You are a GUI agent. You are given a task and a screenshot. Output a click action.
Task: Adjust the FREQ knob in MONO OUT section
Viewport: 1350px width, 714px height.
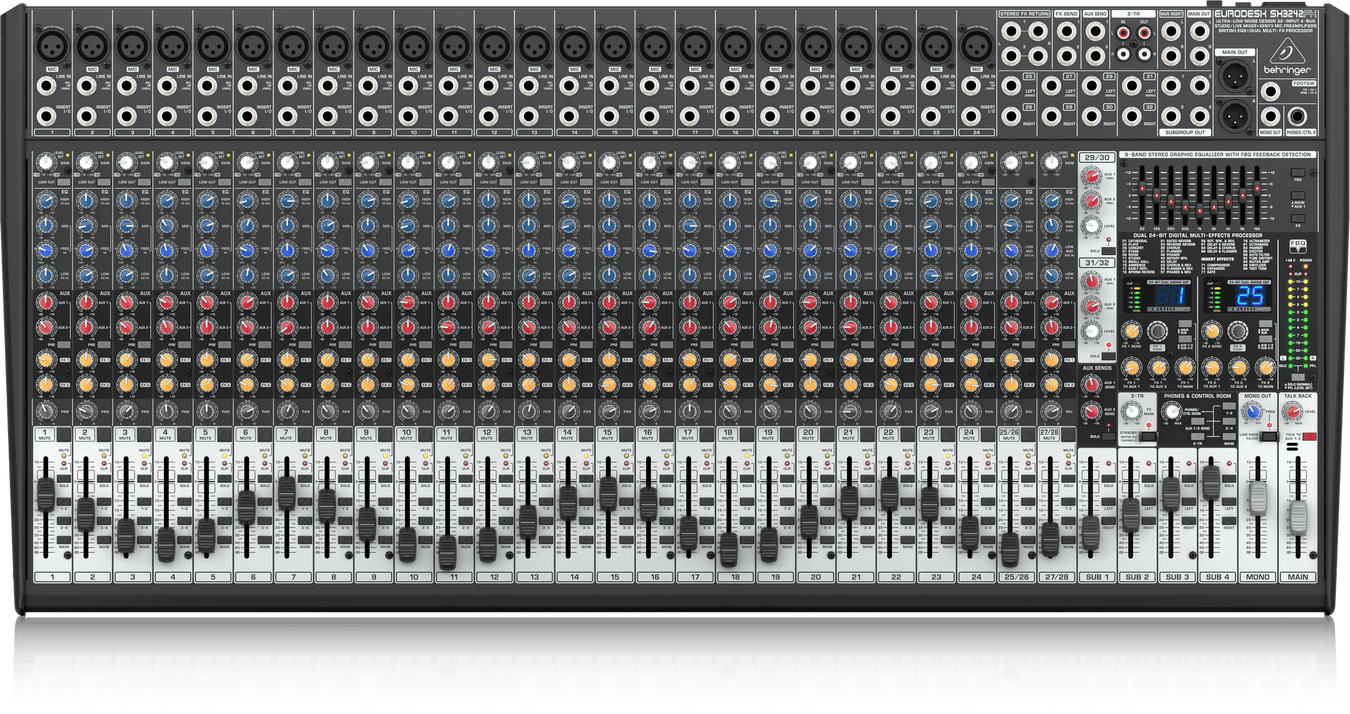click(1253, 411)
